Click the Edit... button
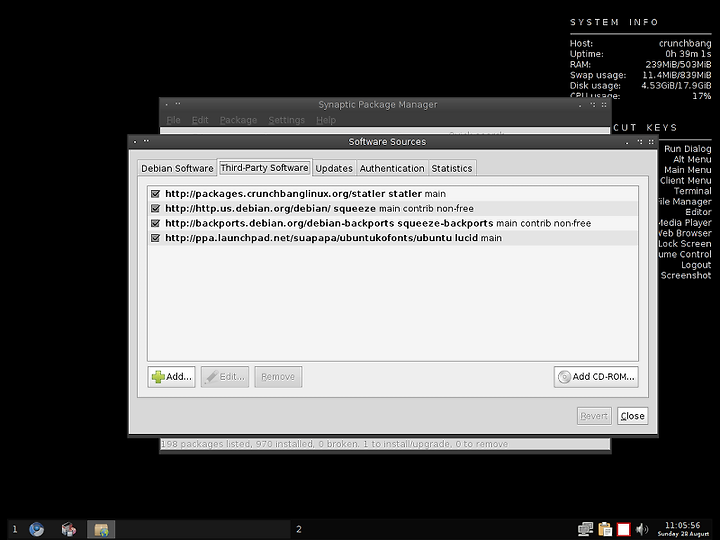 [225, 377]
